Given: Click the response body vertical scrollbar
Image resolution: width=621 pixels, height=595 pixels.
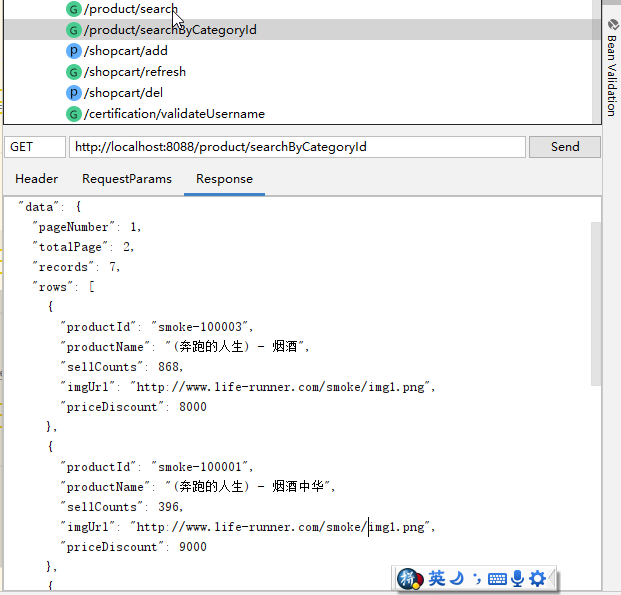Looking at the screenshot, I should tap(596, 303).
